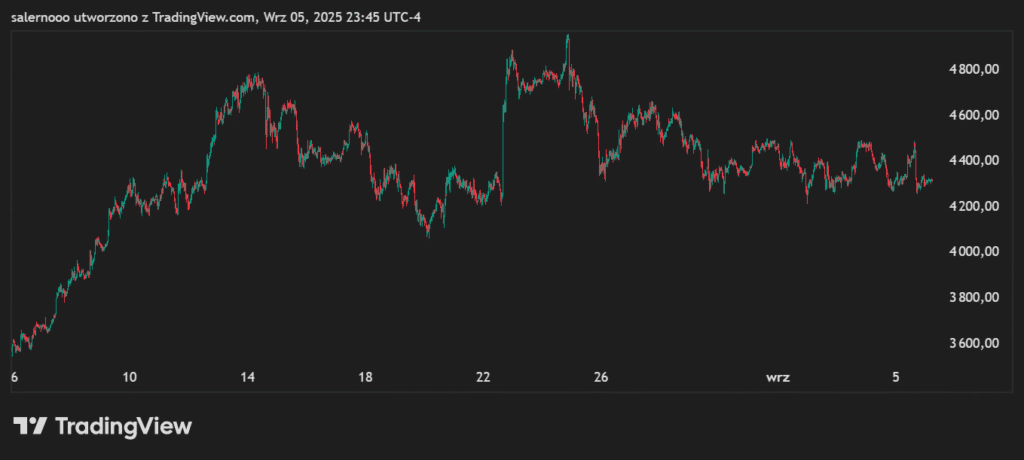Click the TradingView logo icon

click(x=30, y=425)
